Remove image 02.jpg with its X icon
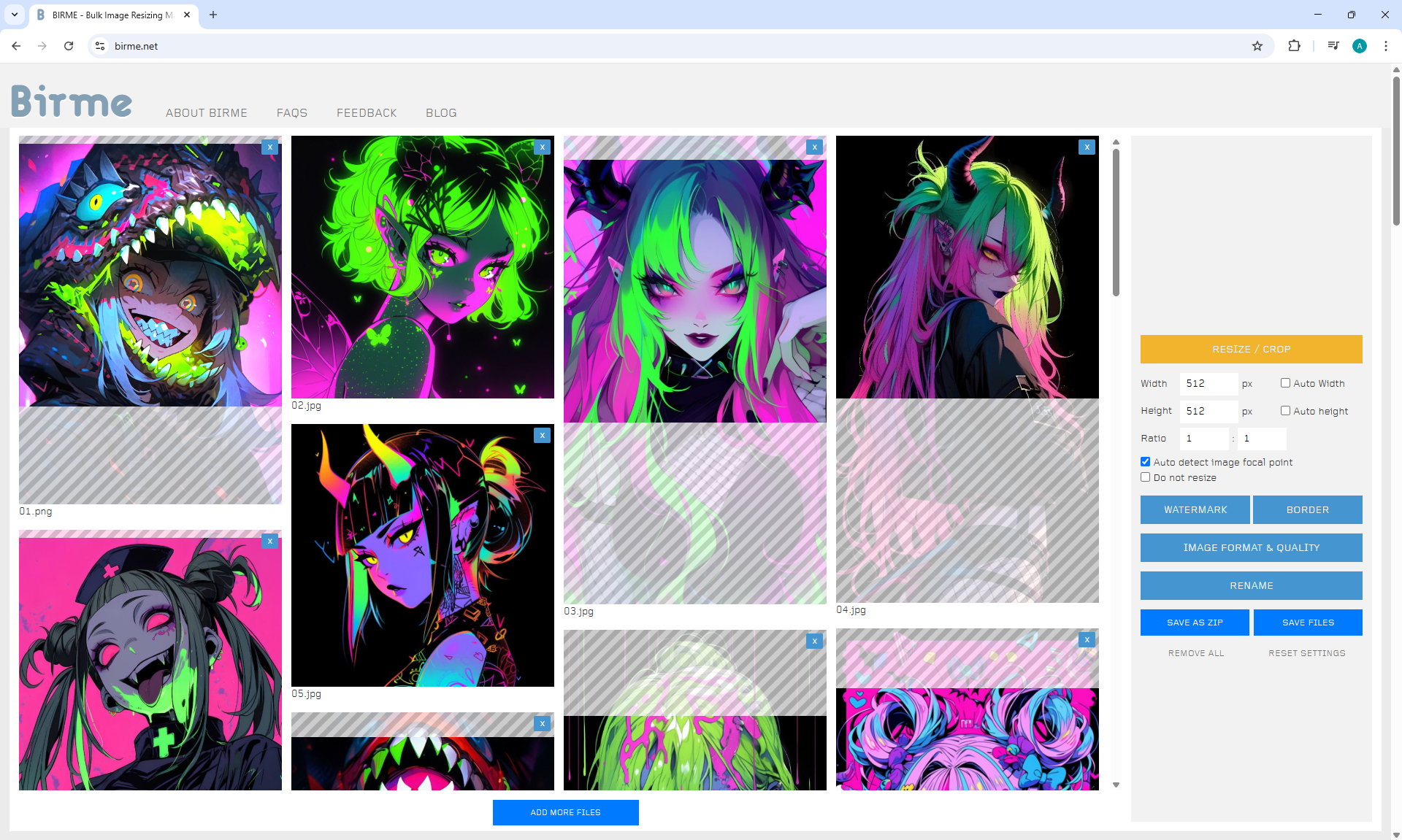 (542, 147)
